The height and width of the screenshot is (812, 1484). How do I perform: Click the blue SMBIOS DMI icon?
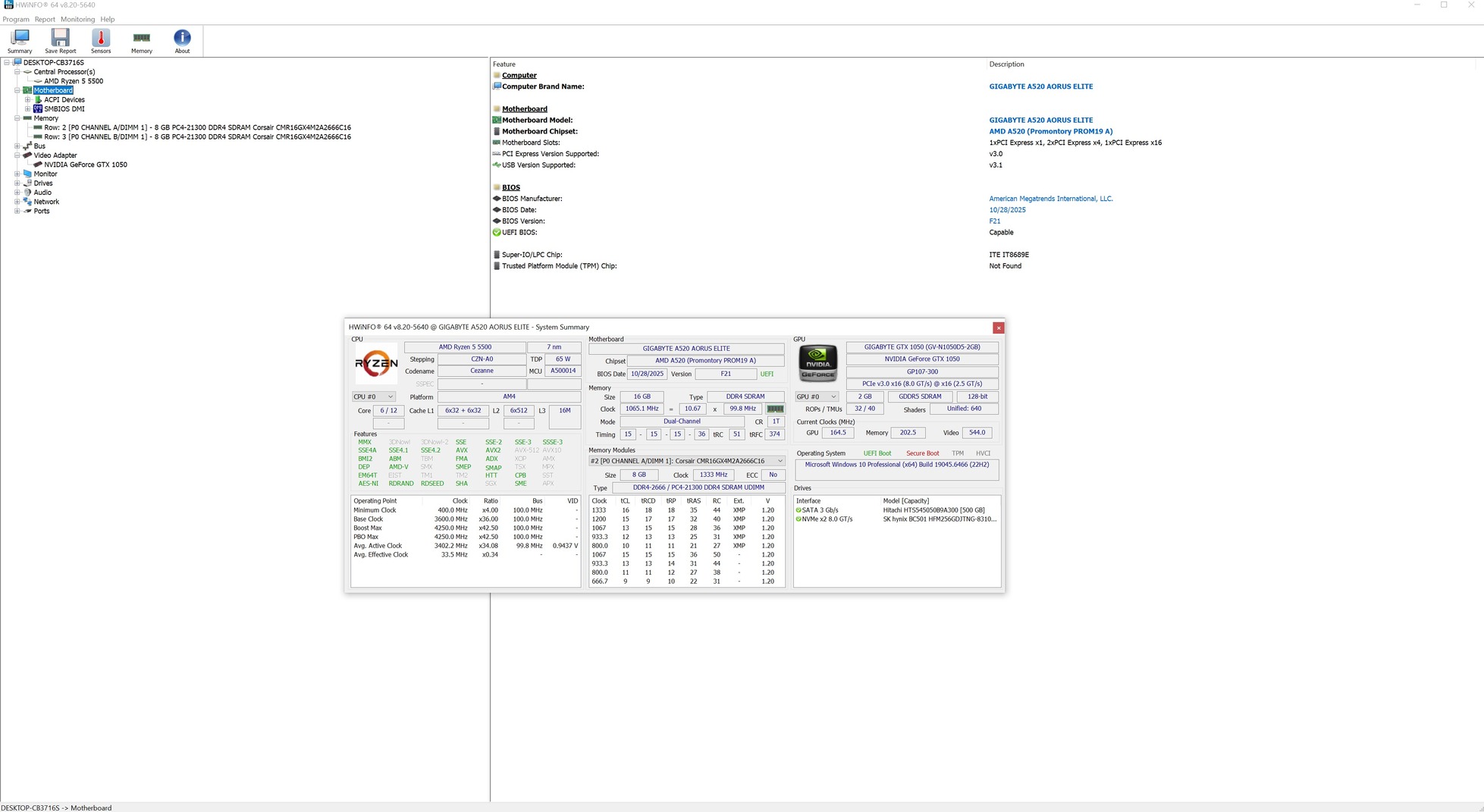pos(38,109)
